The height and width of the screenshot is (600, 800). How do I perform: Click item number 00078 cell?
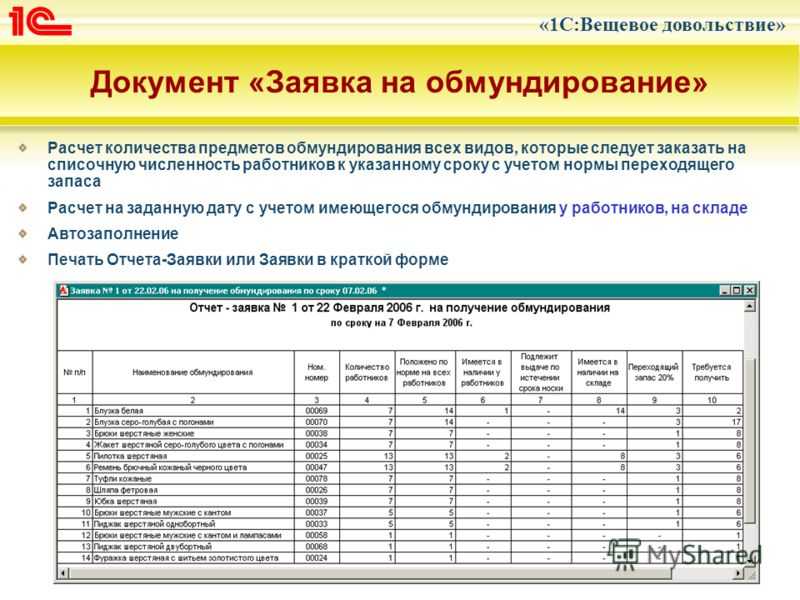(x=316, y=479)
